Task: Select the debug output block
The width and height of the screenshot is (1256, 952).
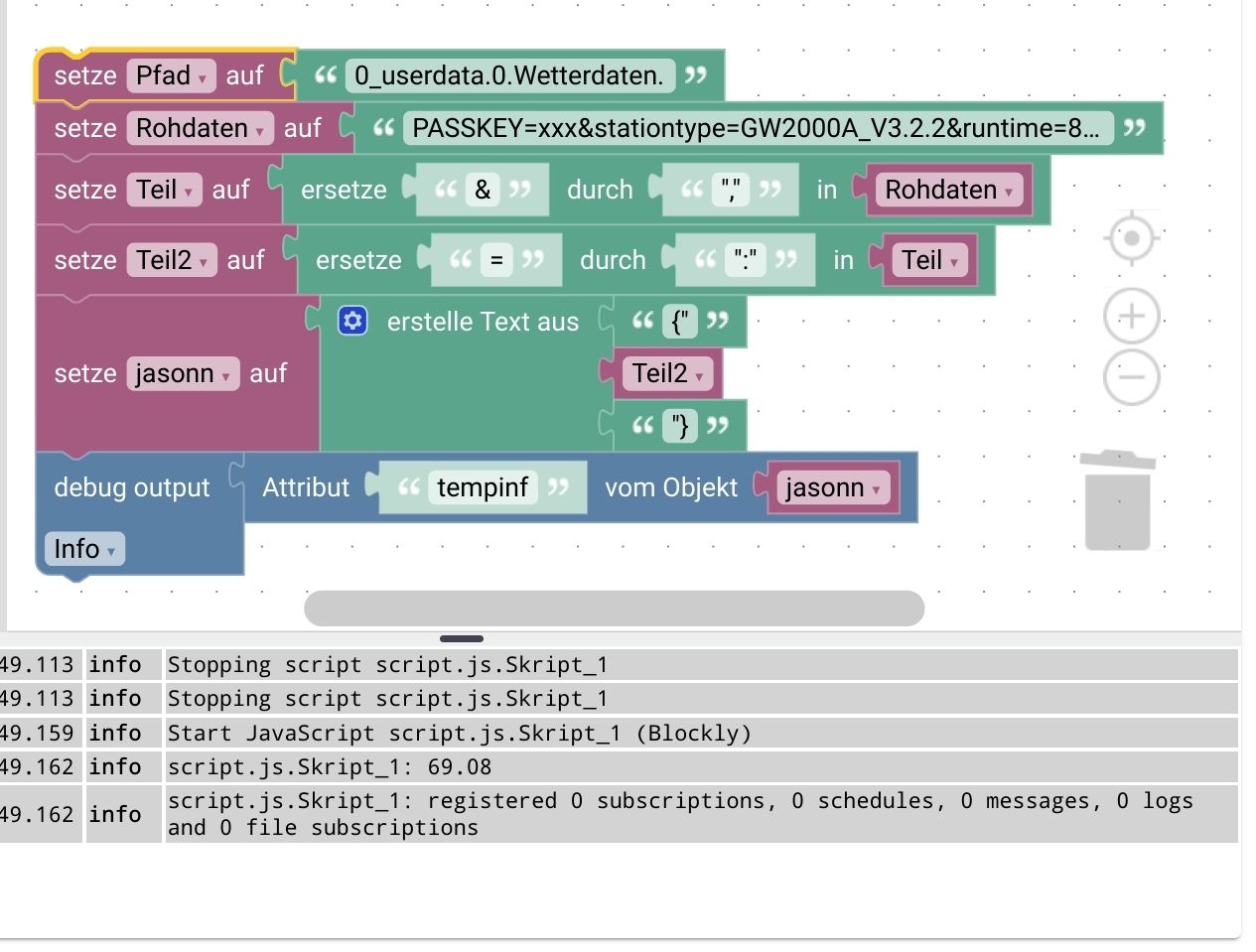Action: [x=131, y=487]
